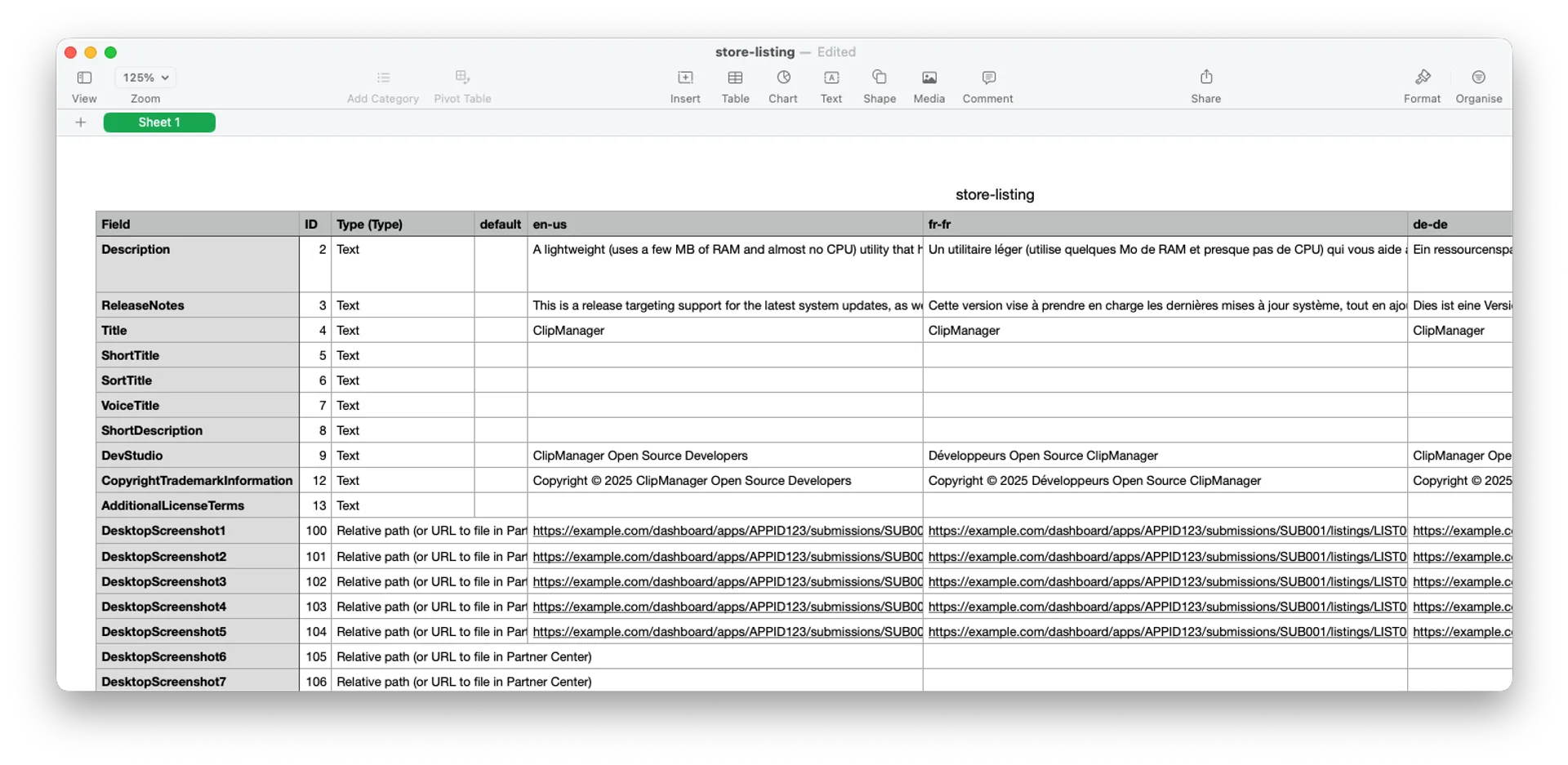Open the Media browser
1568x765 pixels.
pos(929,78)
